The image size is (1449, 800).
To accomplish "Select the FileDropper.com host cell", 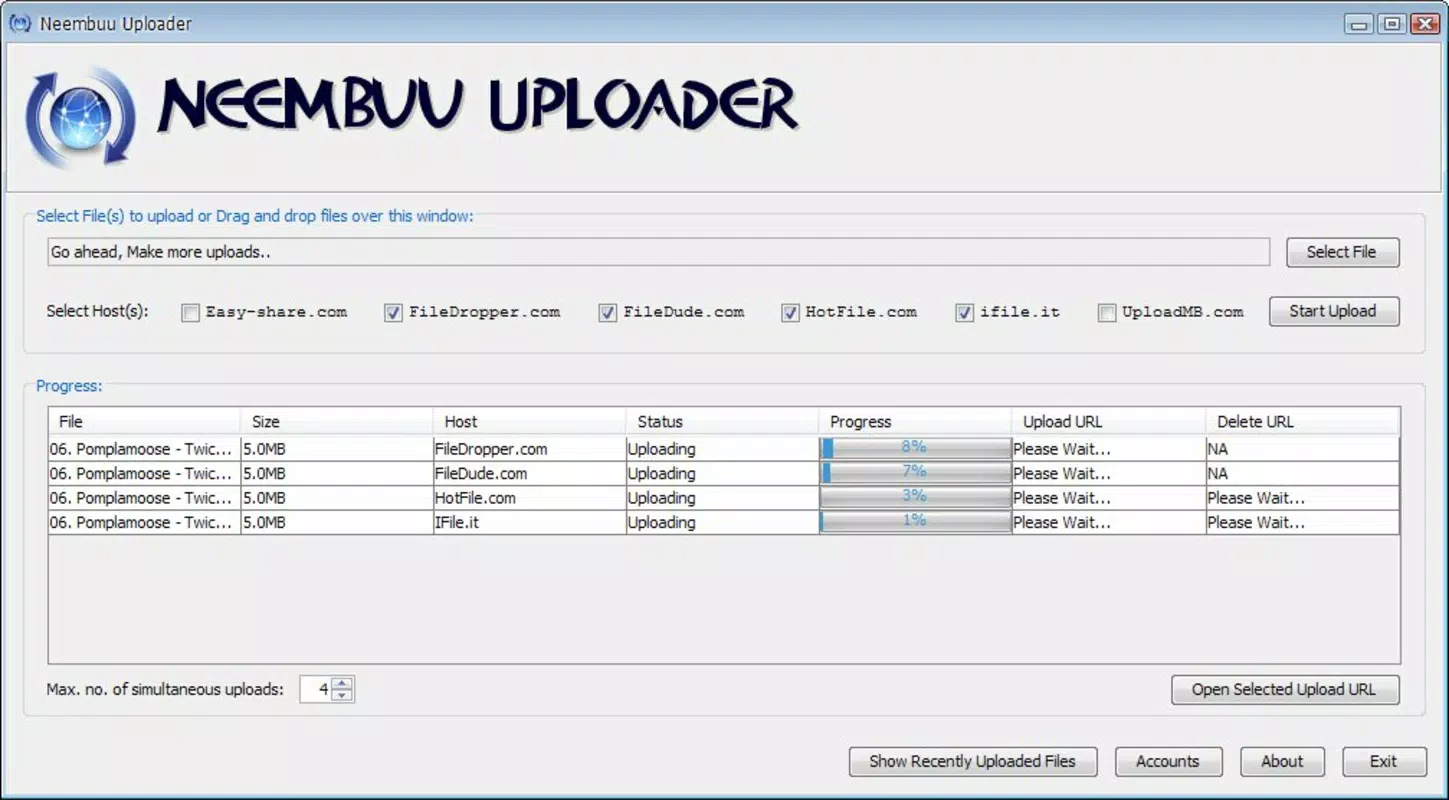I will tap(530, 449).
